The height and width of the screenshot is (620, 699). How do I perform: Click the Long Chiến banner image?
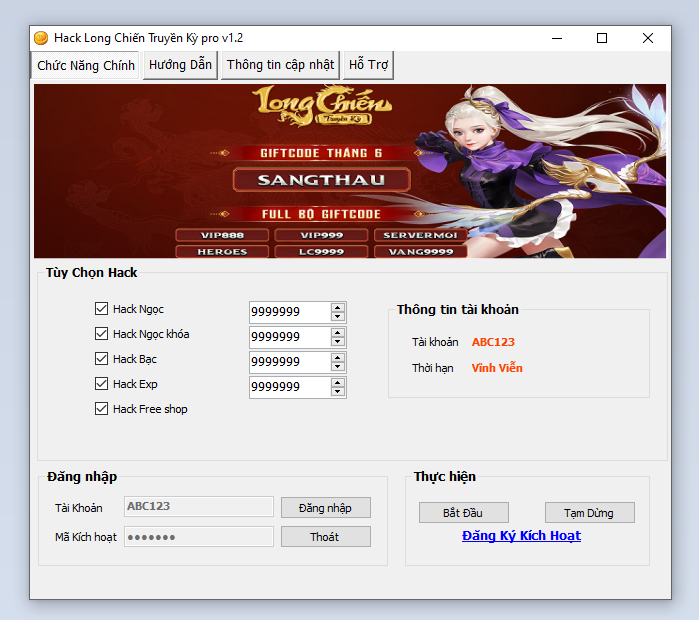tap(350, 171)
